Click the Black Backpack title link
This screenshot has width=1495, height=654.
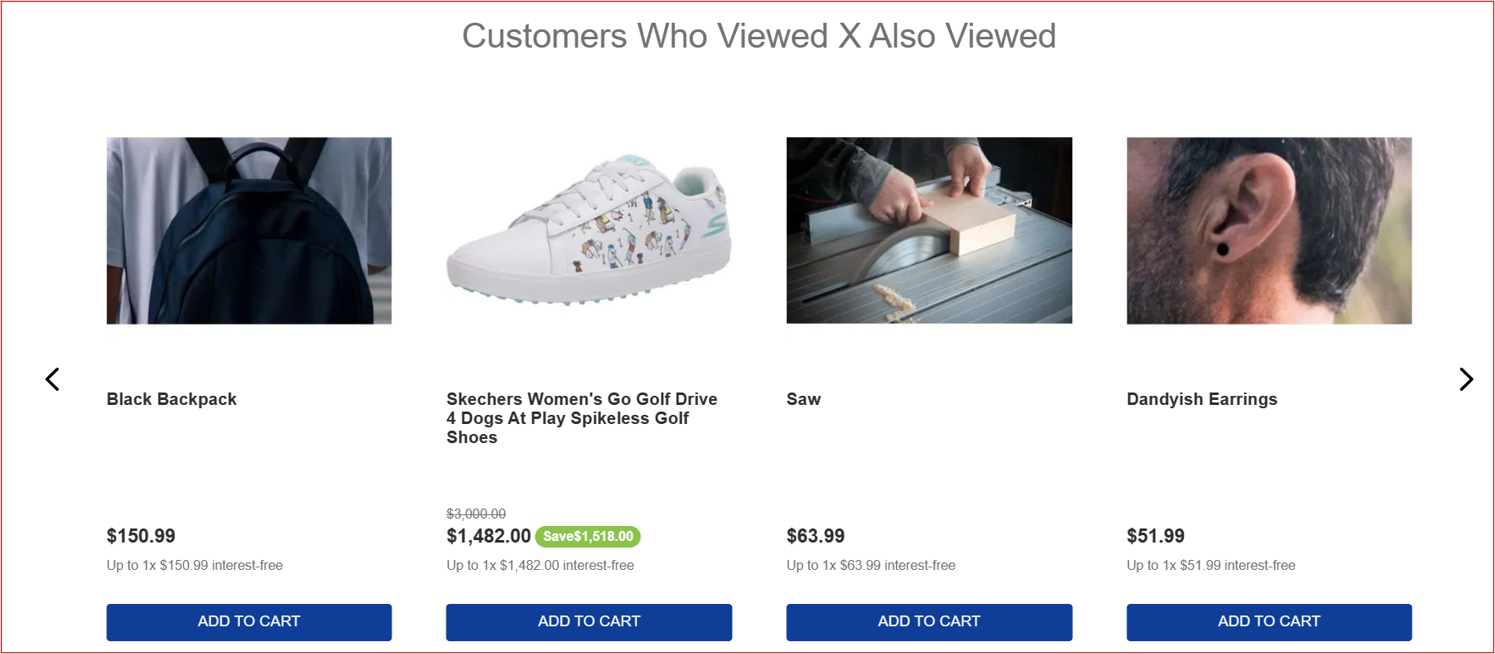[172, 399]
